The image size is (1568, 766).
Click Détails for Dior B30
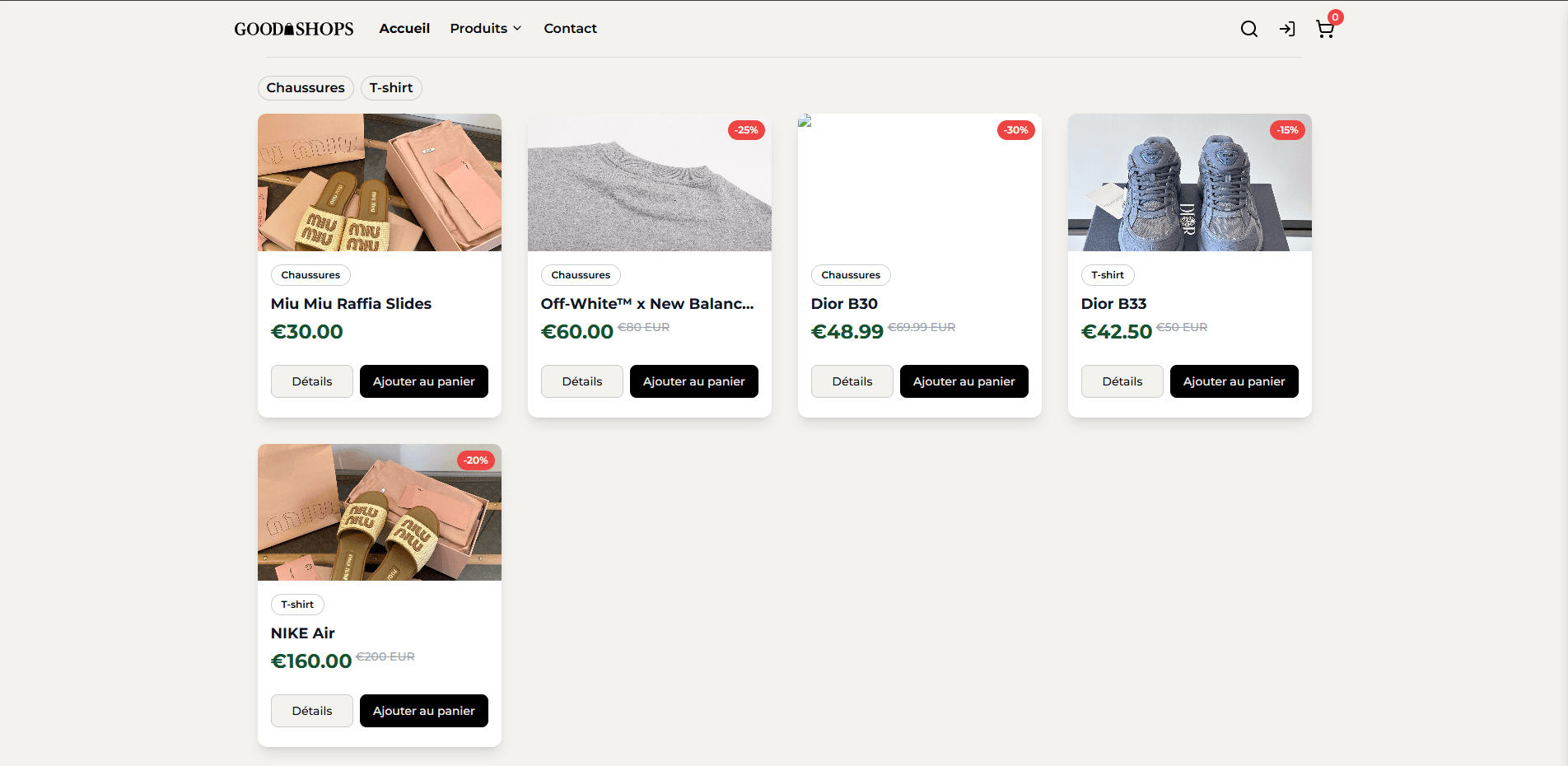(852, 381)
